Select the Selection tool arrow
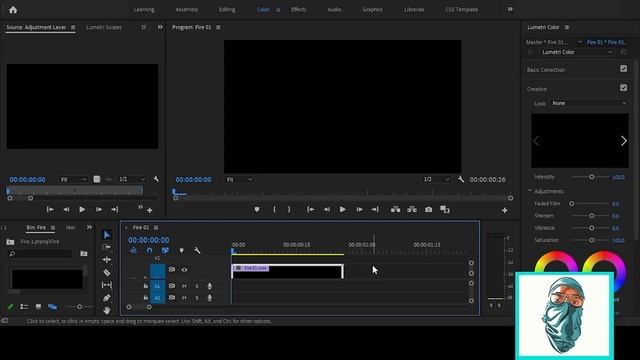The width and height of the screenshot is (640, 360). click(x=107, y=235)
